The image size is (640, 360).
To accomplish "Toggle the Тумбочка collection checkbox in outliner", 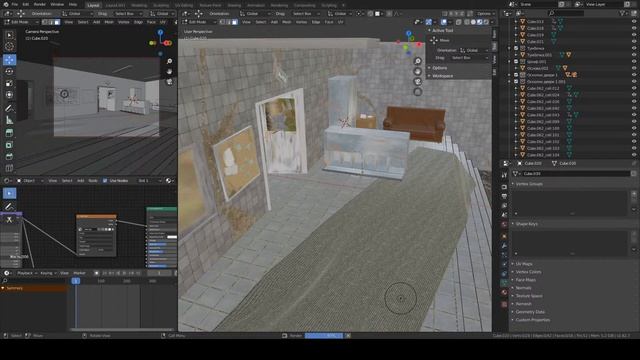I will point(516,48).
